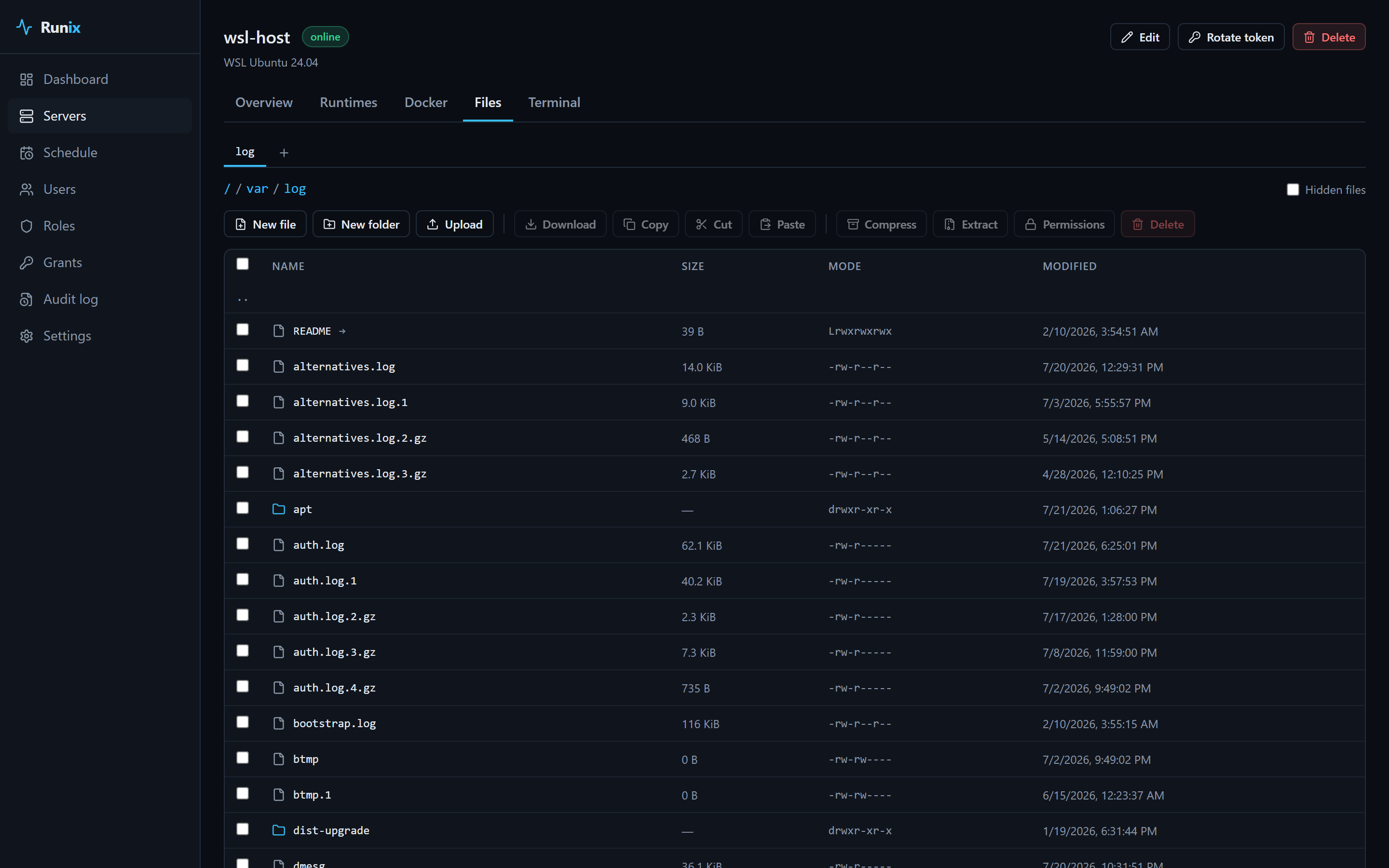Open Settings from the sidebar

coord(100,336)
